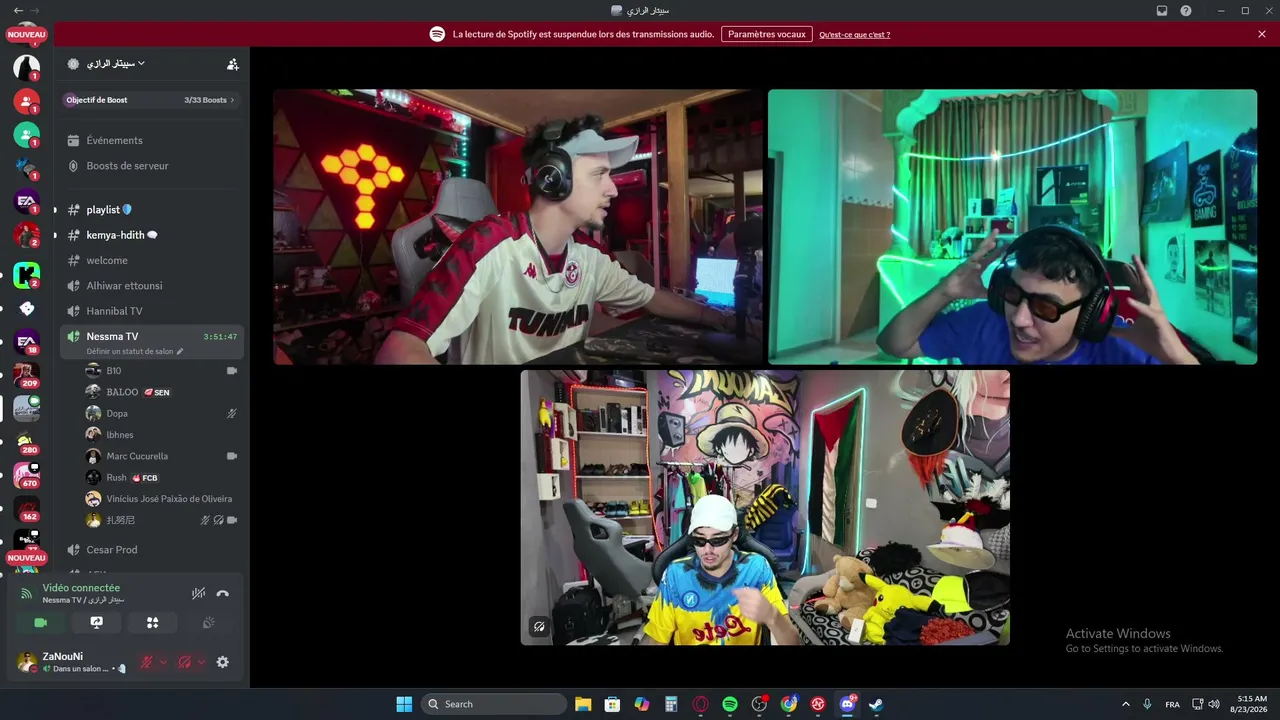Open the server icon with 670 badge
The height and width of the screenshot is (720, 1280).
[x=27, y=475]
